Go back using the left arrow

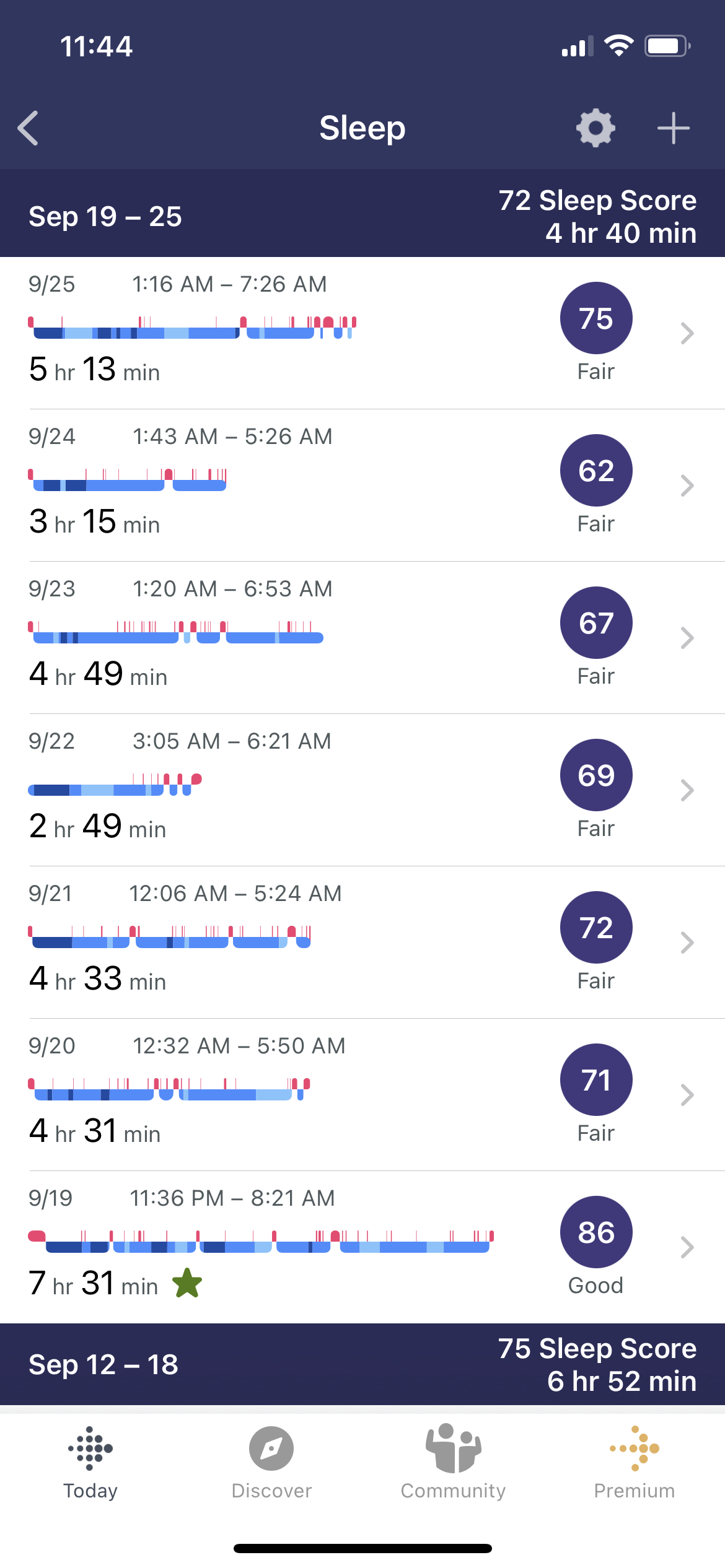pos(29,128)
